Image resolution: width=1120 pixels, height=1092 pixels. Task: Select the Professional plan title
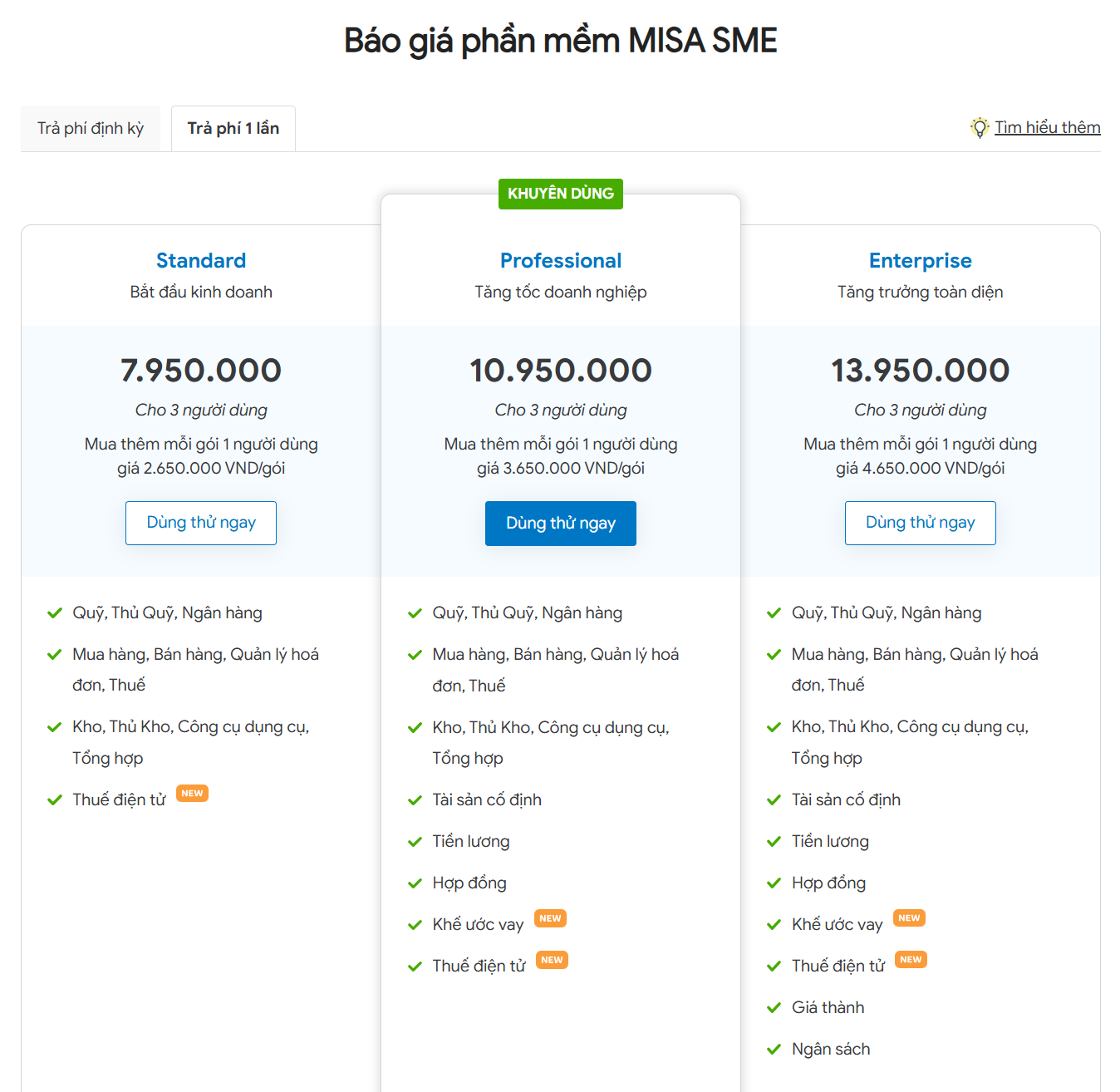(x=560, y=260)
